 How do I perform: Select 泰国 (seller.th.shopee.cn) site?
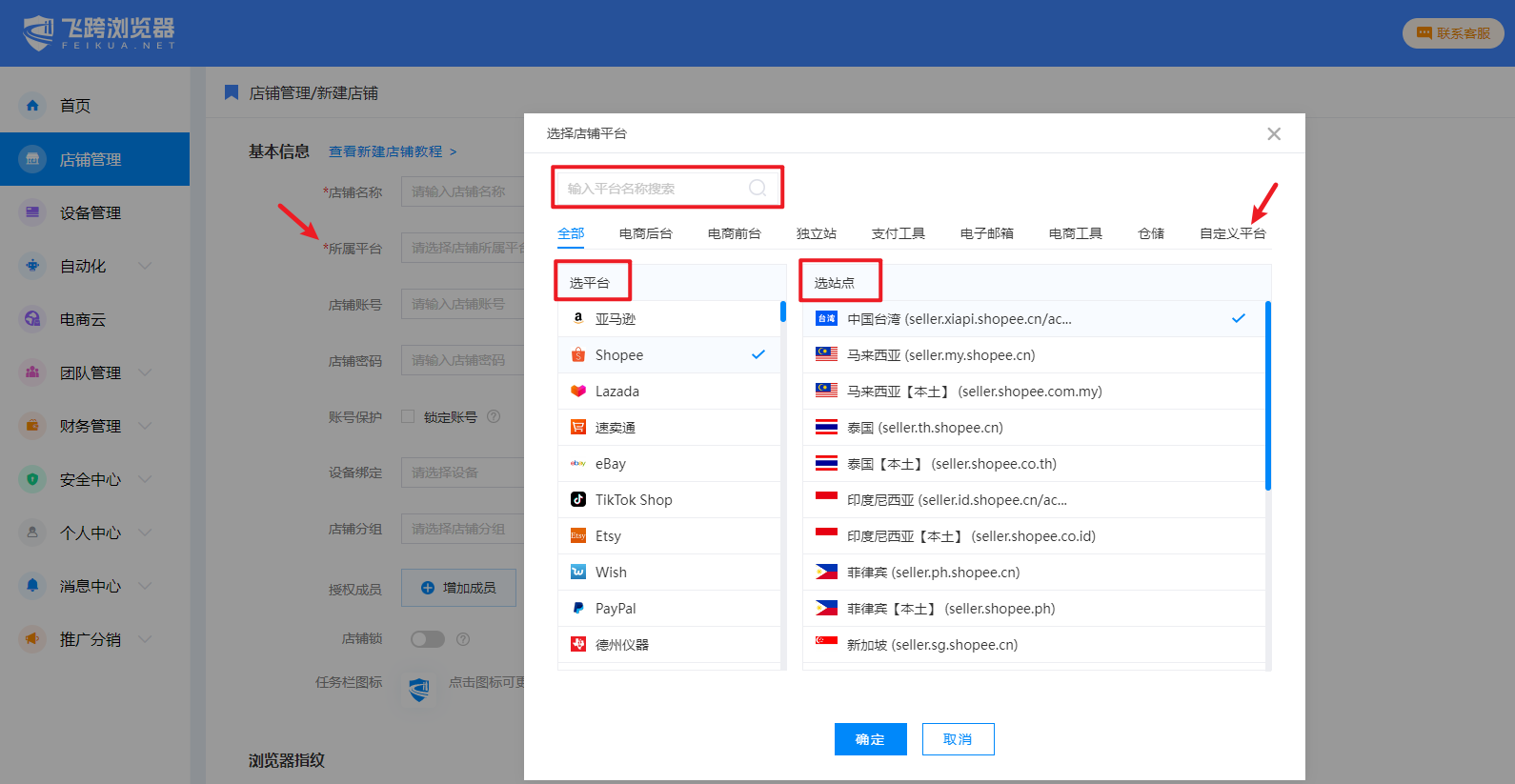point(1033,428)
